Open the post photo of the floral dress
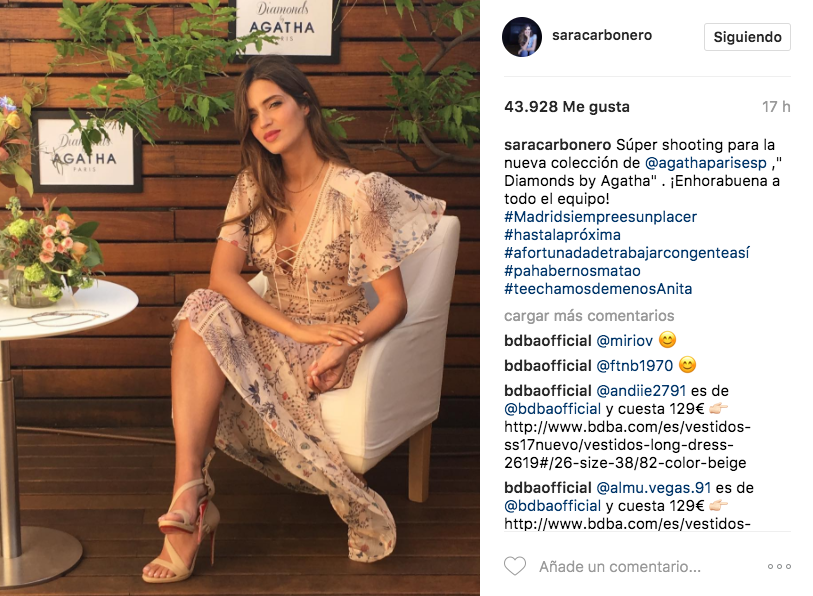The width and height of the screenshot is (813, 596). coord(240,298)
